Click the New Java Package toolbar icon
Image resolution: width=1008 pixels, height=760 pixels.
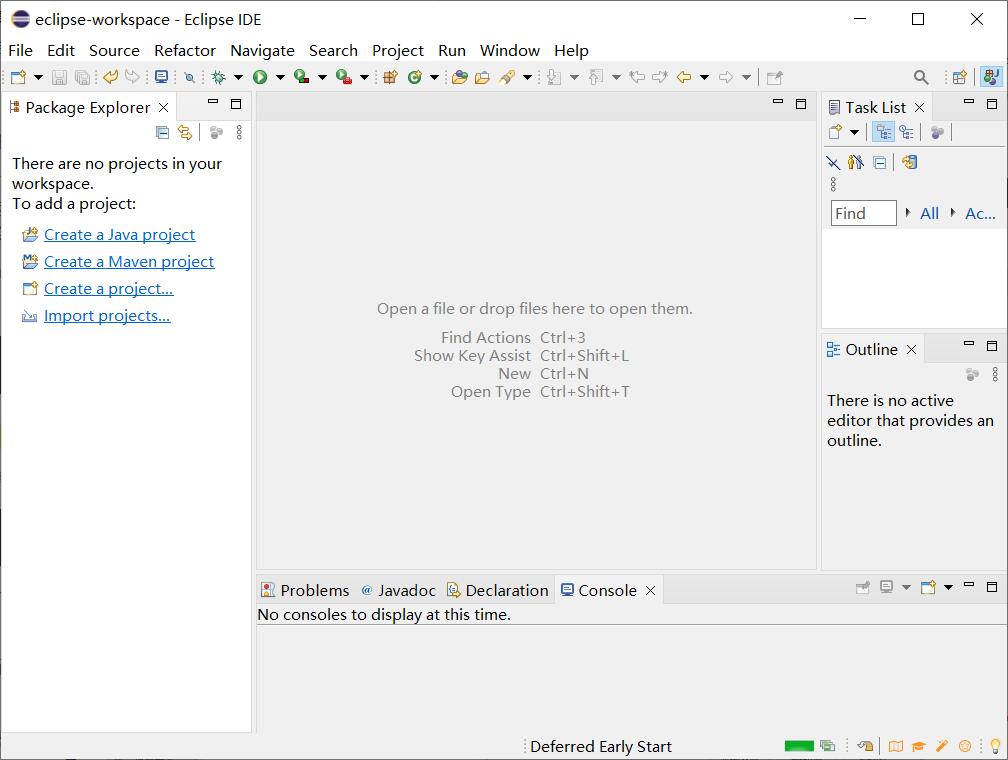click(x=390, y=78)
